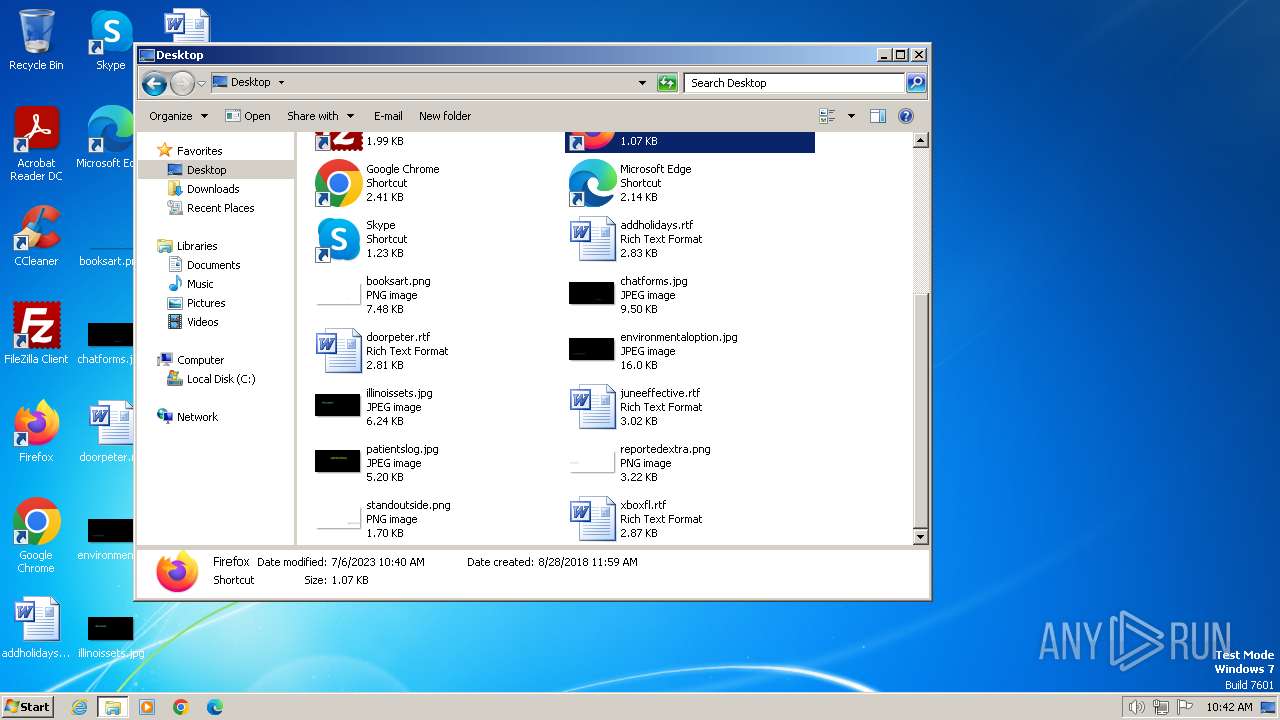The height and width of the screenshot is (720, 1280).
Task: Click the addholidays document desktop icon
Action: click(36, 629)
